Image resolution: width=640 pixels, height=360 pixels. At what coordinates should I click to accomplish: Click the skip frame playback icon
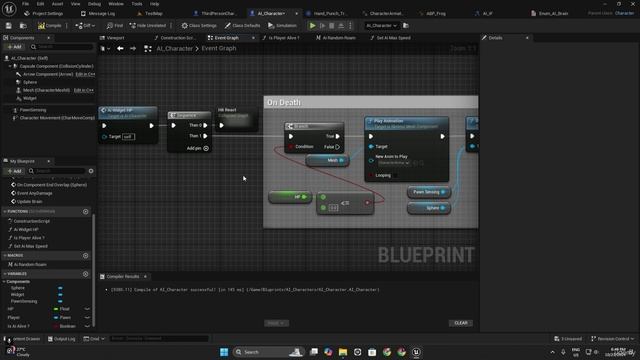(322, 26)
